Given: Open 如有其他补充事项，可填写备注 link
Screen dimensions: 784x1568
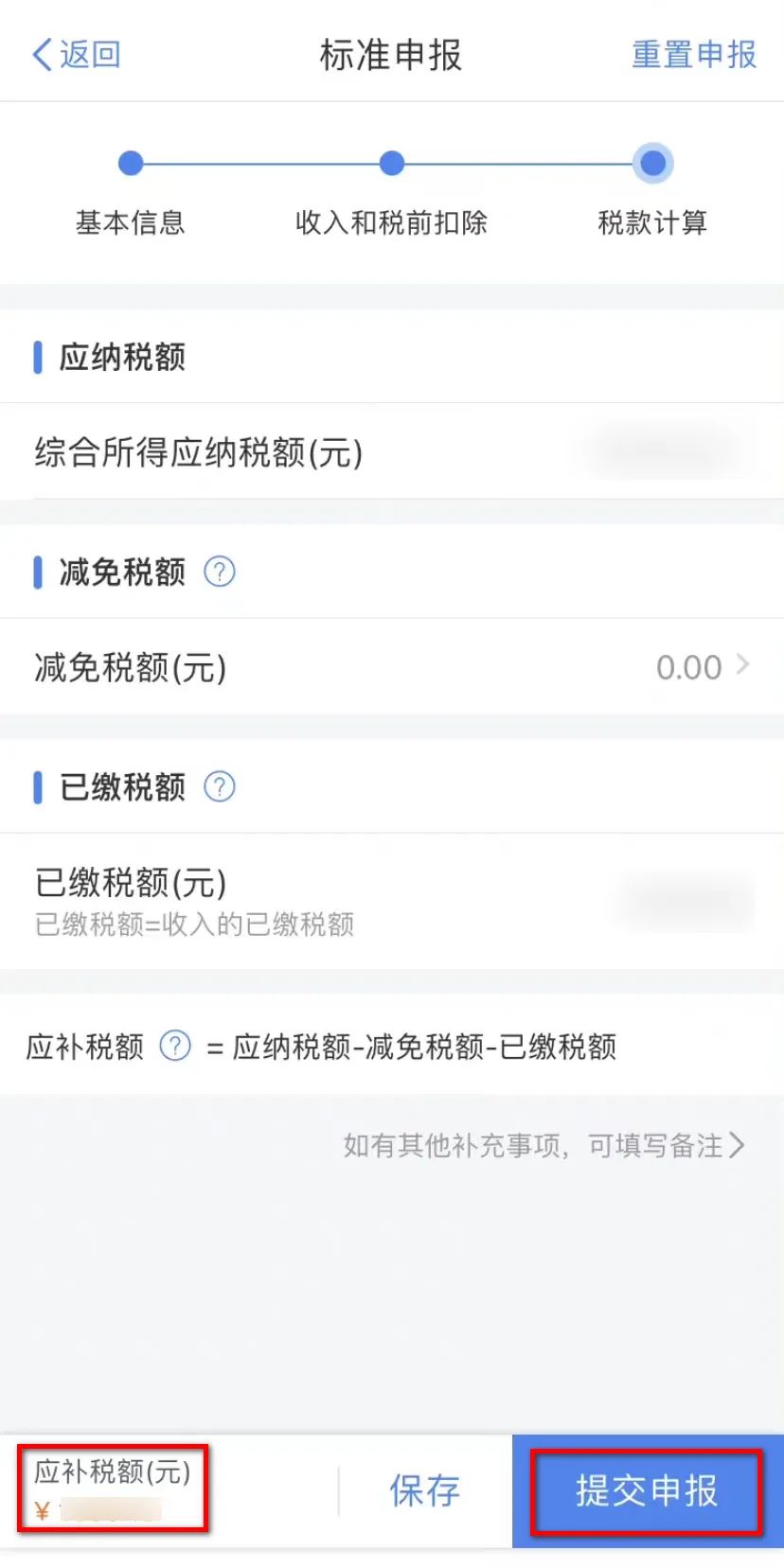Looking at the screenshot, I should point(543,1145).
